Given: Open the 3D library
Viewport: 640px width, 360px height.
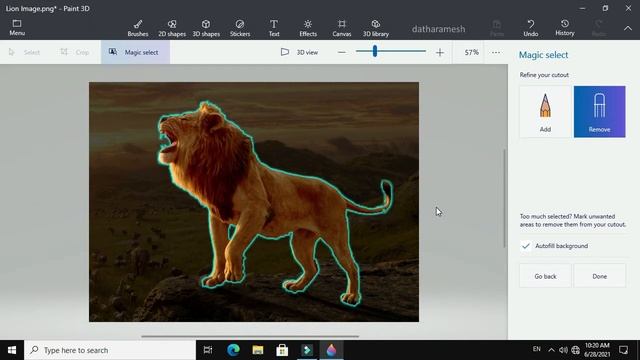Looking at the screenshot, I should click(x=376, y=28).
